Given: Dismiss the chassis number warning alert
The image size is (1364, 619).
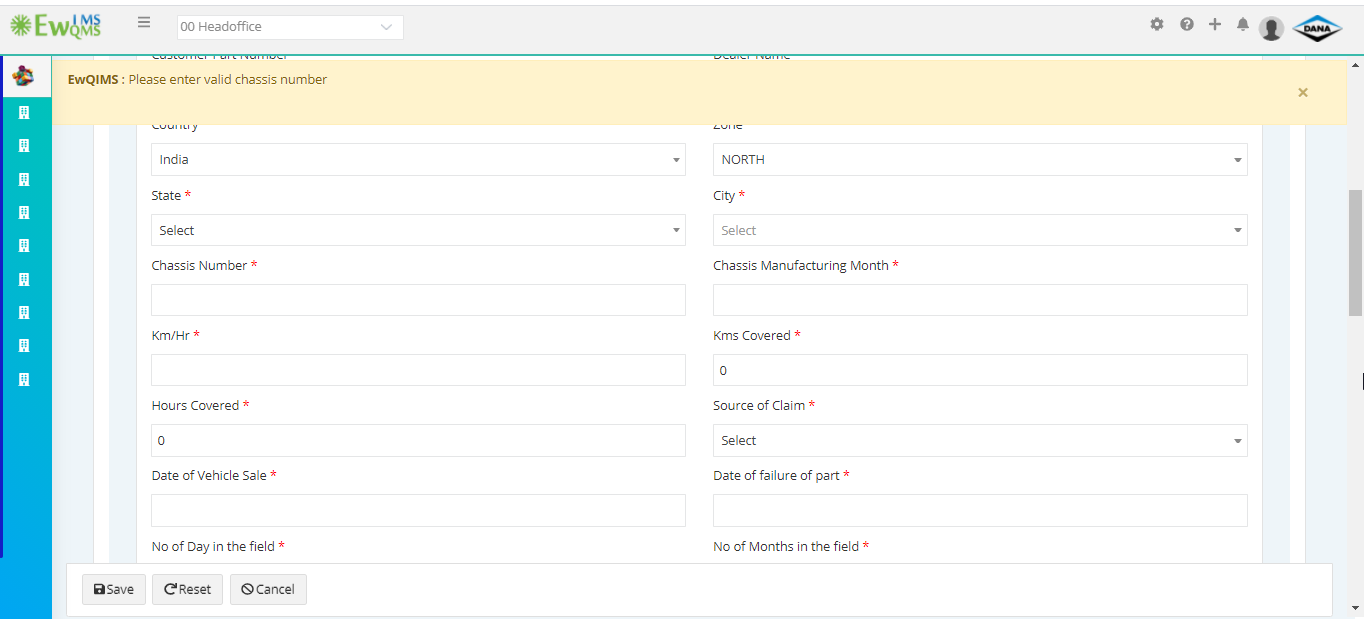Looking at the screenshot, I should click(x=1303, y=92).
